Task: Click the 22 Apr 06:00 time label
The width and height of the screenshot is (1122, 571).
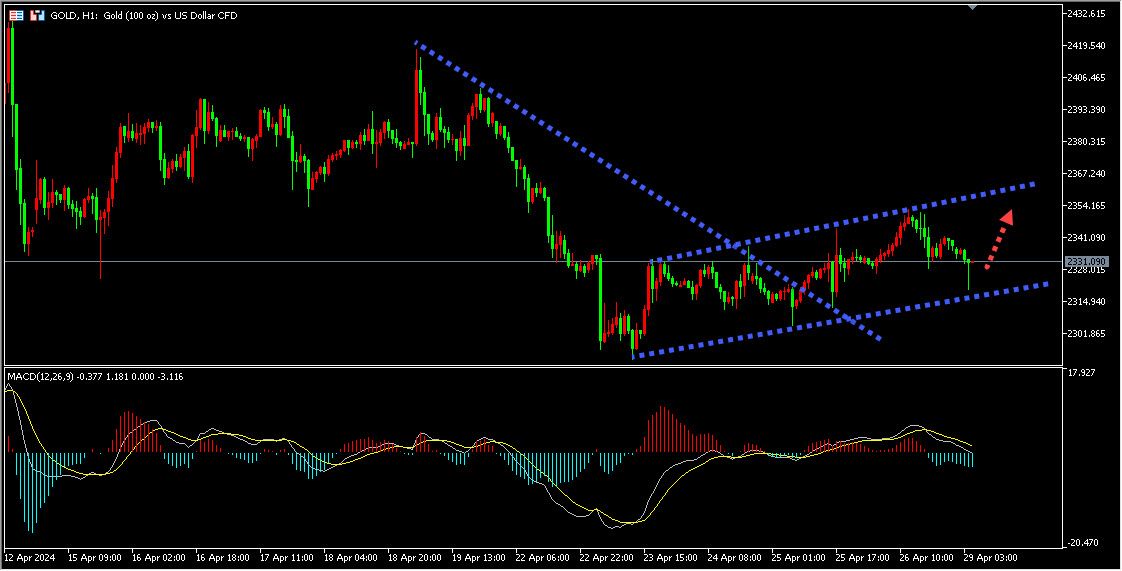Action: tap(540, 556)
